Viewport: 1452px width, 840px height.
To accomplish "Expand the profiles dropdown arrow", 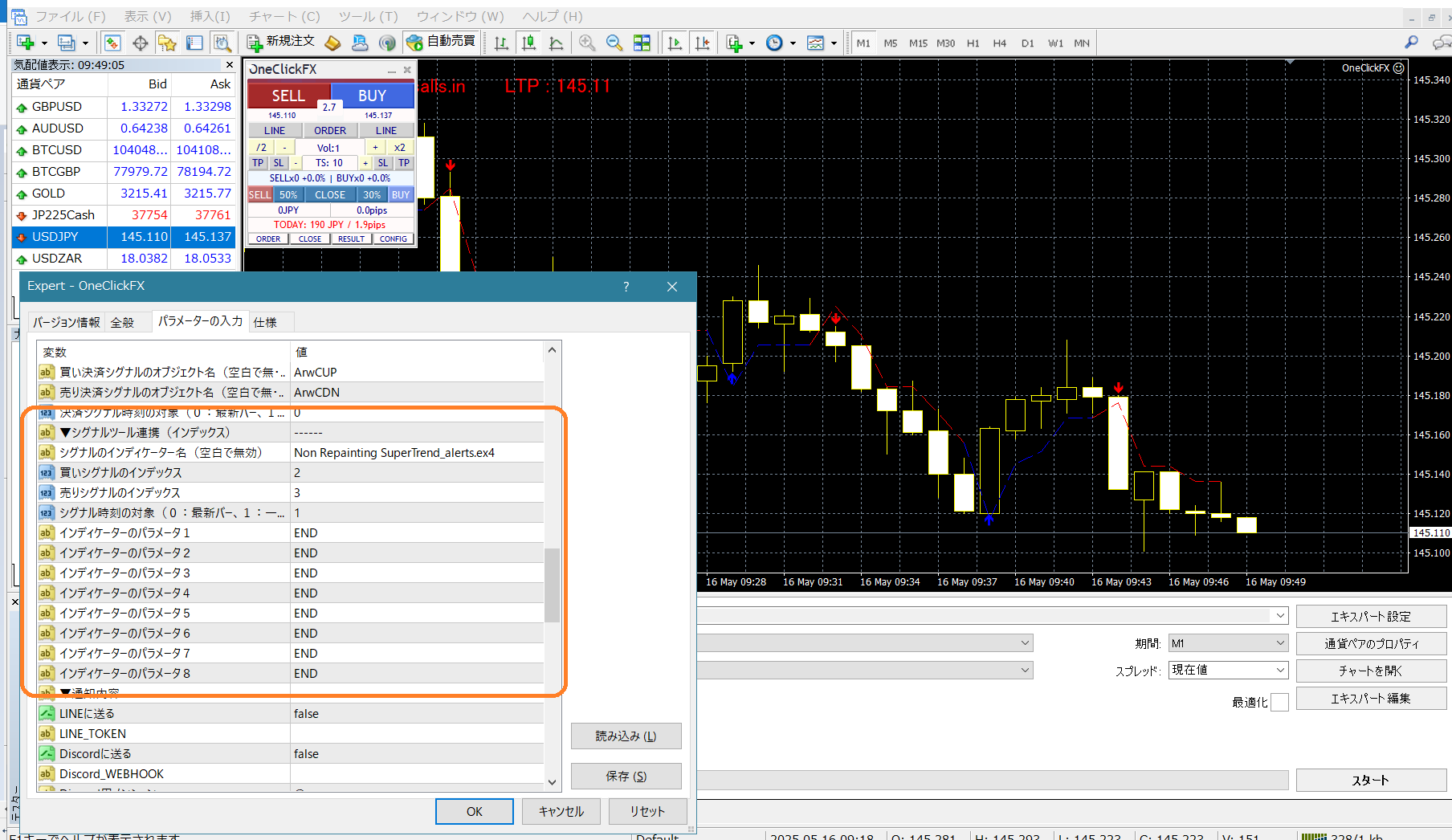I will tap(85, 43).
